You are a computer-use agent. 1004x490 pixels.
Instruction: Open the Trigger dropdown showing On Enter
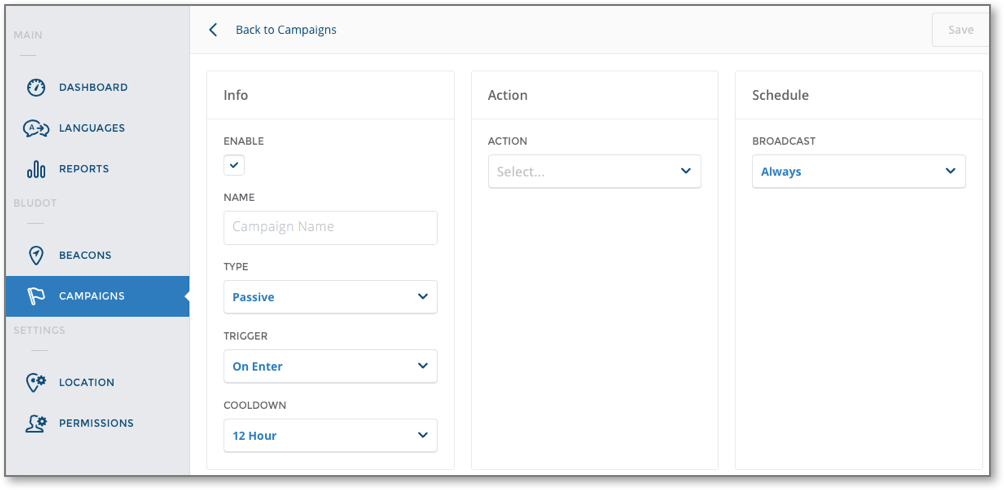pyautogui.click(x=330, y=366)
